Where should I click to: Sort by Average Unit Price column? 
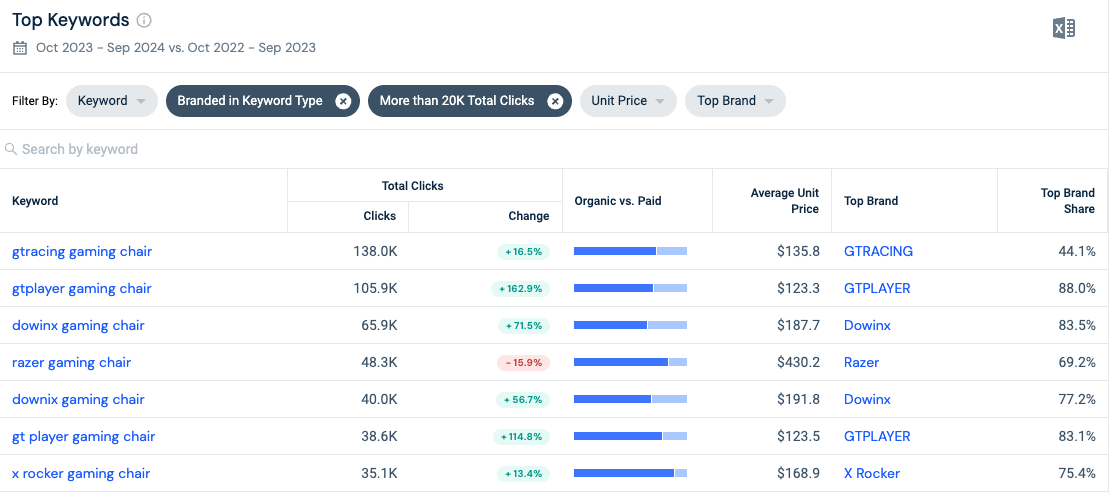(x=784, y=201)
